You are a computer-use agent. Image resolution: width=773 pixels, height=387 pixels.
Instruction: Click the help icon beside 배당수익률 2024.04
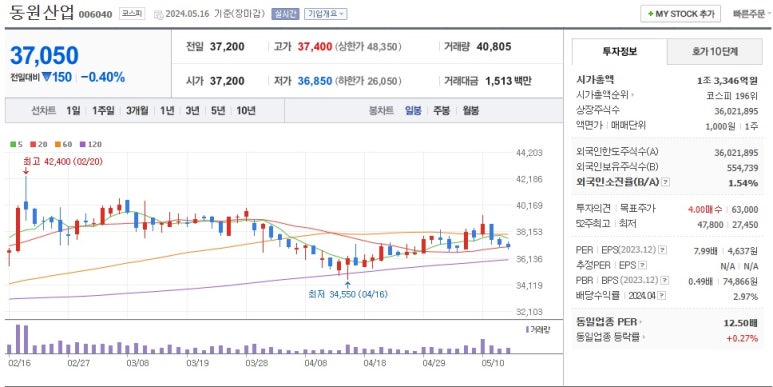click(662, 296)
